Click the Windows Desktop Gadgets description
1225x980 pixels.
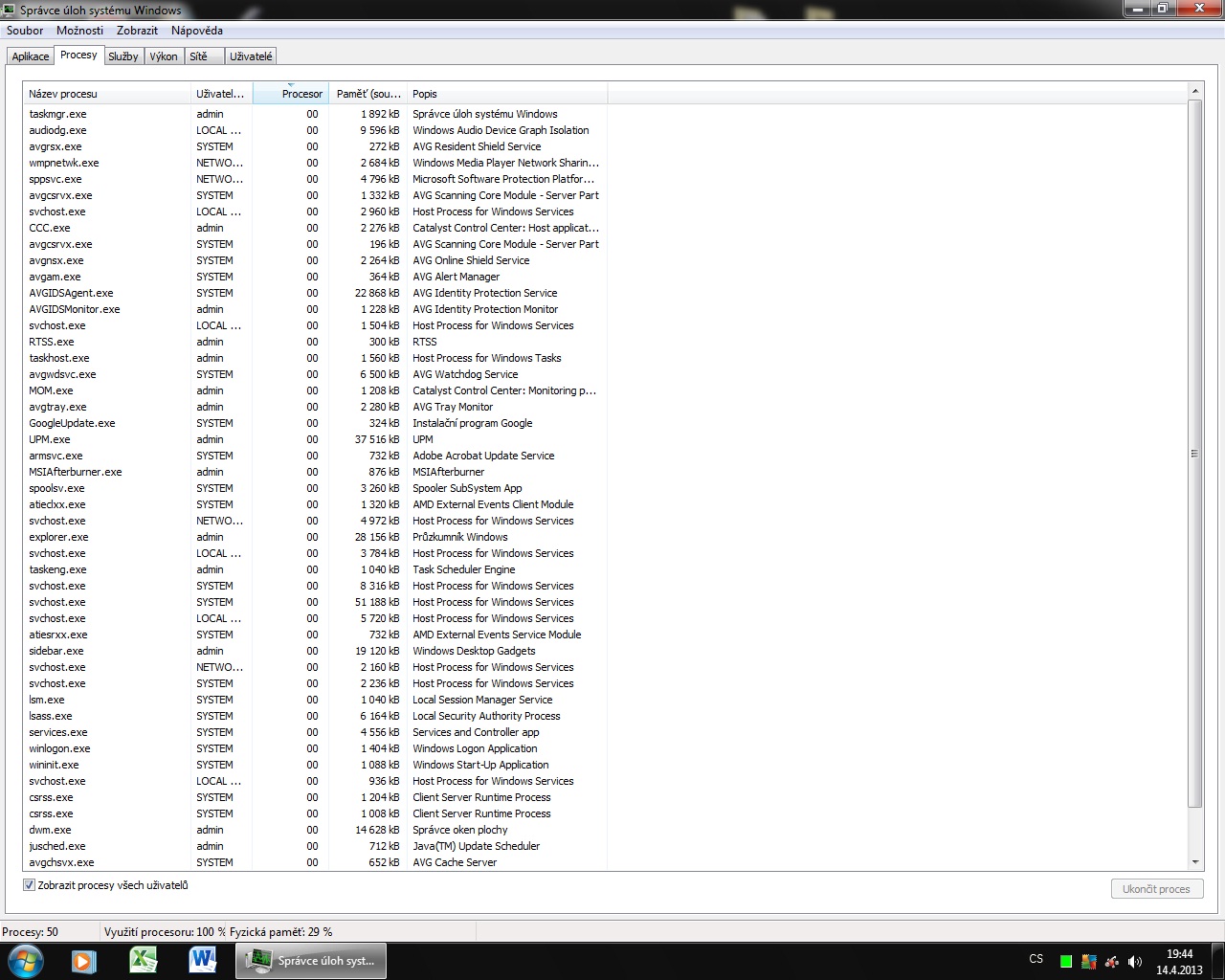474,651
